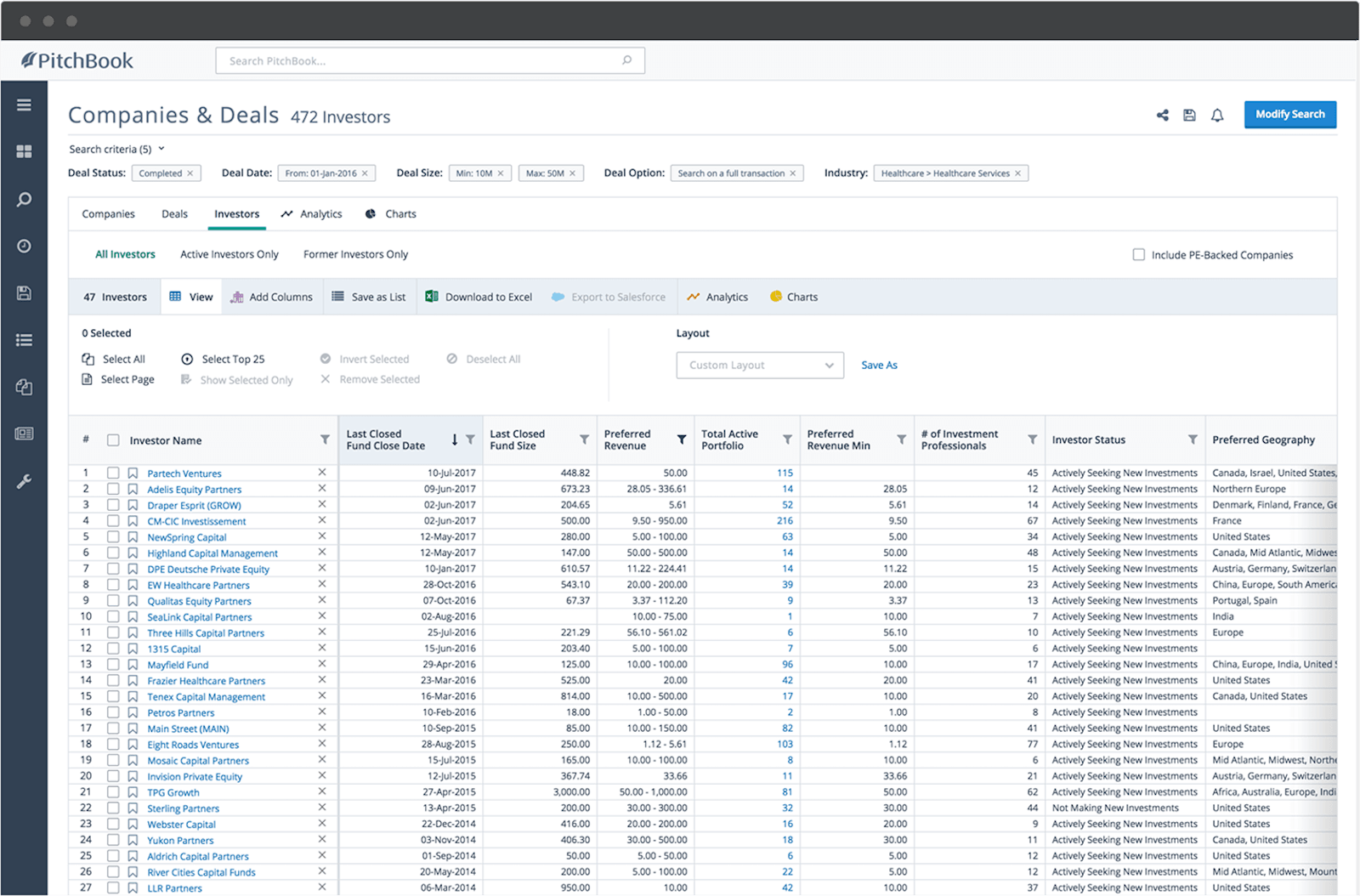Open the documents copy icon in the sidebar
The width and height of the screenshot is (1360, 896).
click(x=24, y=387)
